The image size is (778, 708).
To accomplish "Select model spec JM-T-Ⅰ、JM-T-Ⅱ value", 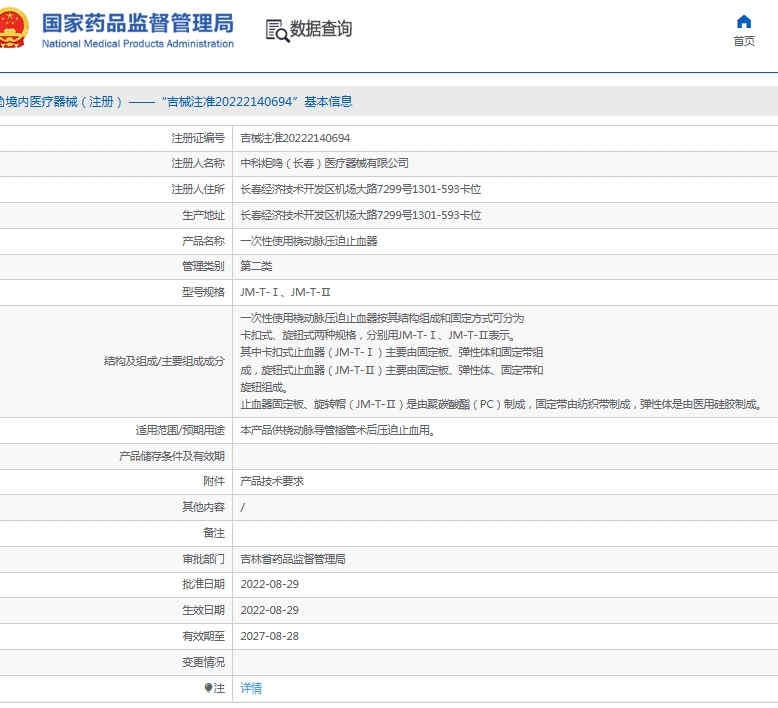I will [x=285, y=292].
